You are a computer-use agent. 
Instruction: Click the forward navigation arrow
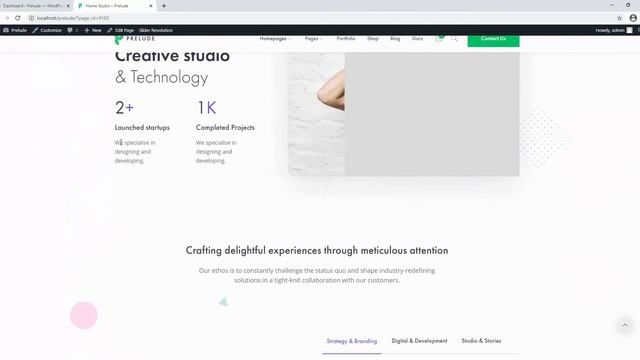[x=7, y=18]
